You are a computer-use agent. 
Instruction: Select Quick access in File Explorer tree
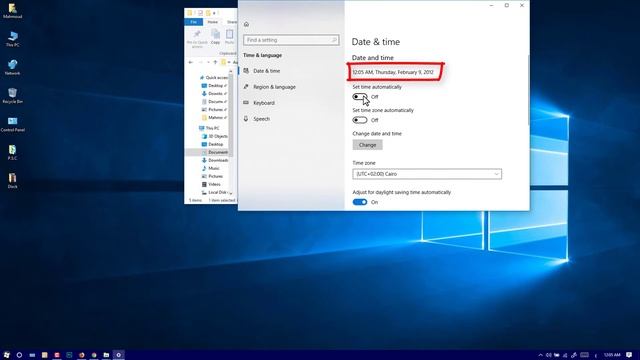213,78
